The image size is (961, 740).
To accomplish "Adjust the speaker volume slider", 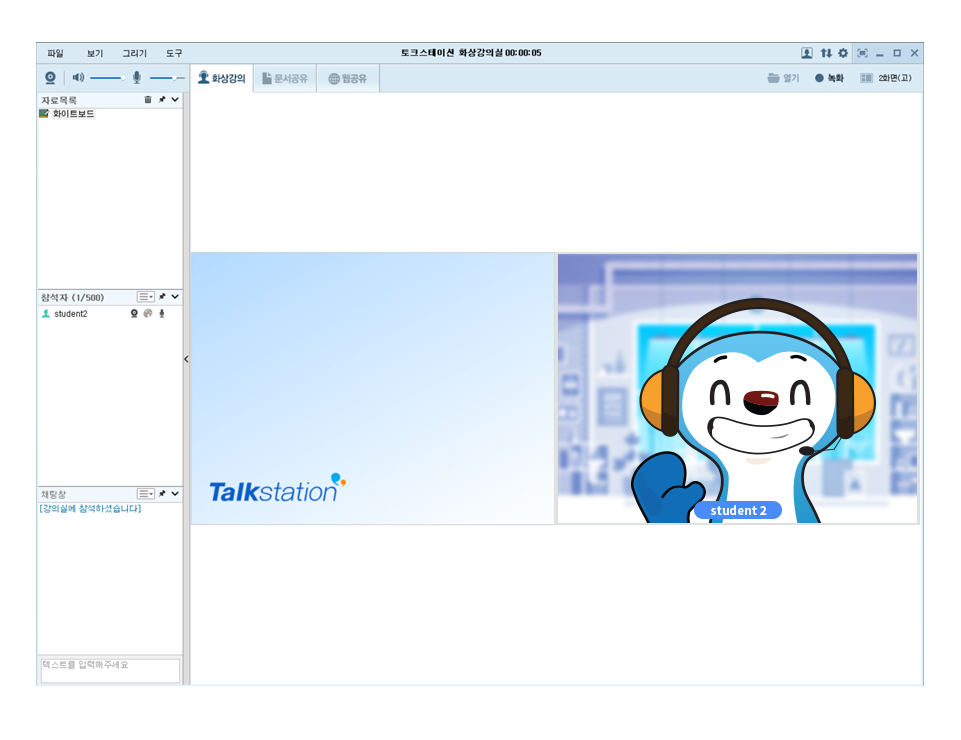I will coord(107,78).
